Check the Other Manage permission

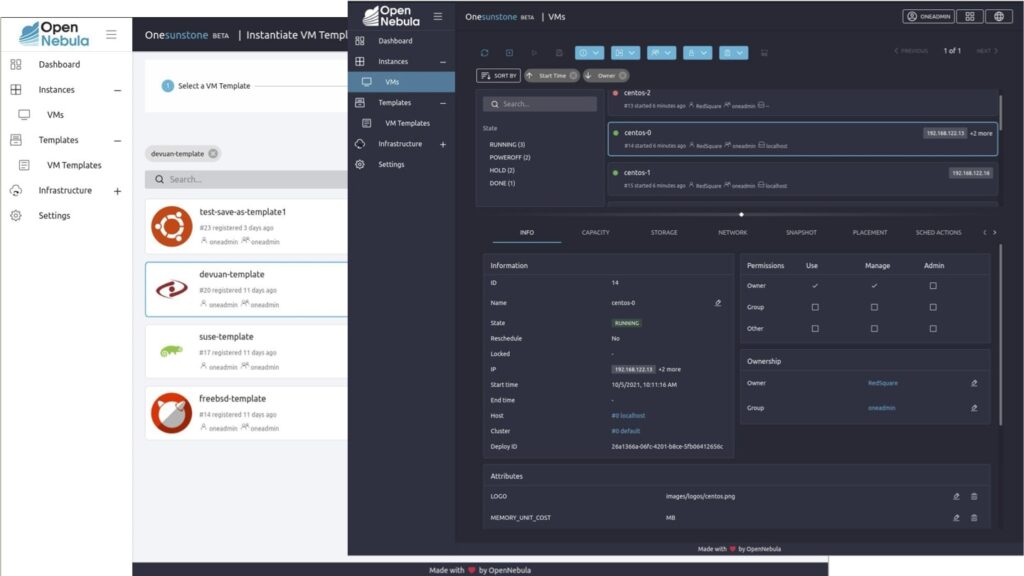874,328
